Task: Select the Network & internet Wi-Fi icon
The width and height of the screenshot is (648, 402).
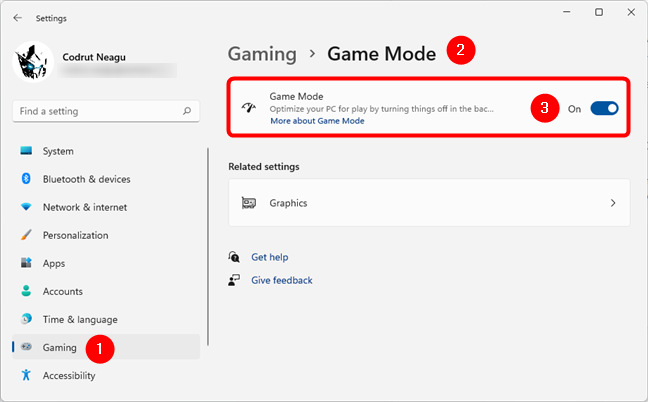Action: (x=26, y=207)
